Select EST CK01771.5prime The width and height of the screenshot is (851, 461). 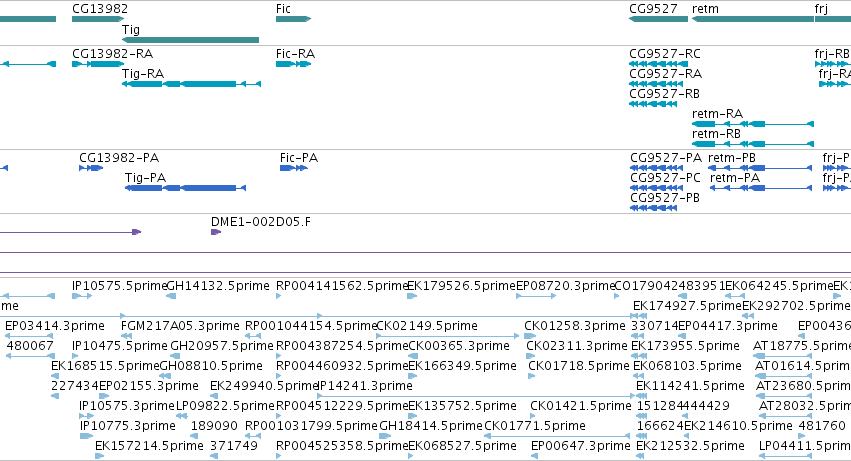[535, 427]
